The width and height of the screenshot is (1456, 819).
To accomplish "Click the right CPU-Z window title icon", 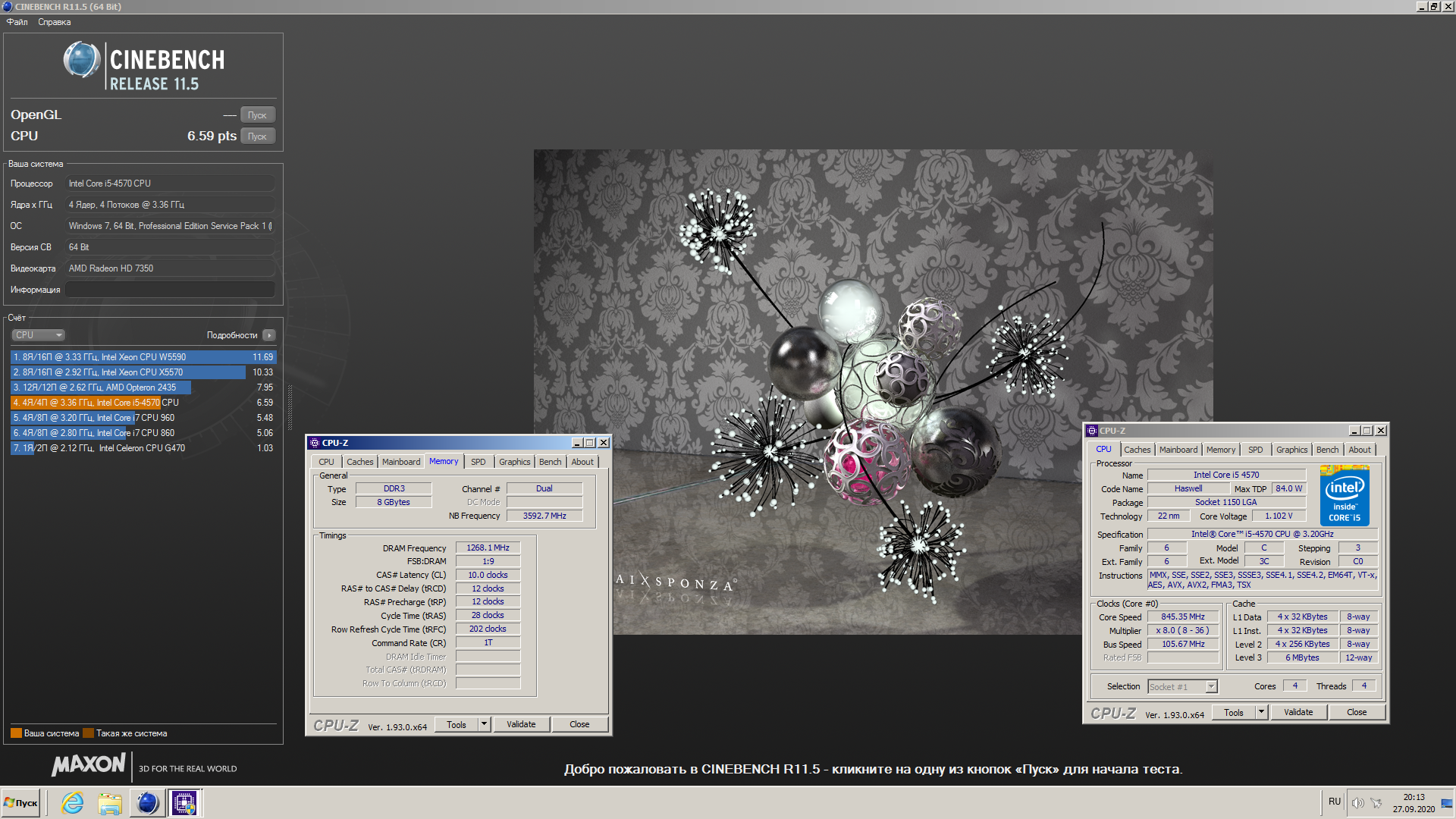I will (1093, 431).
